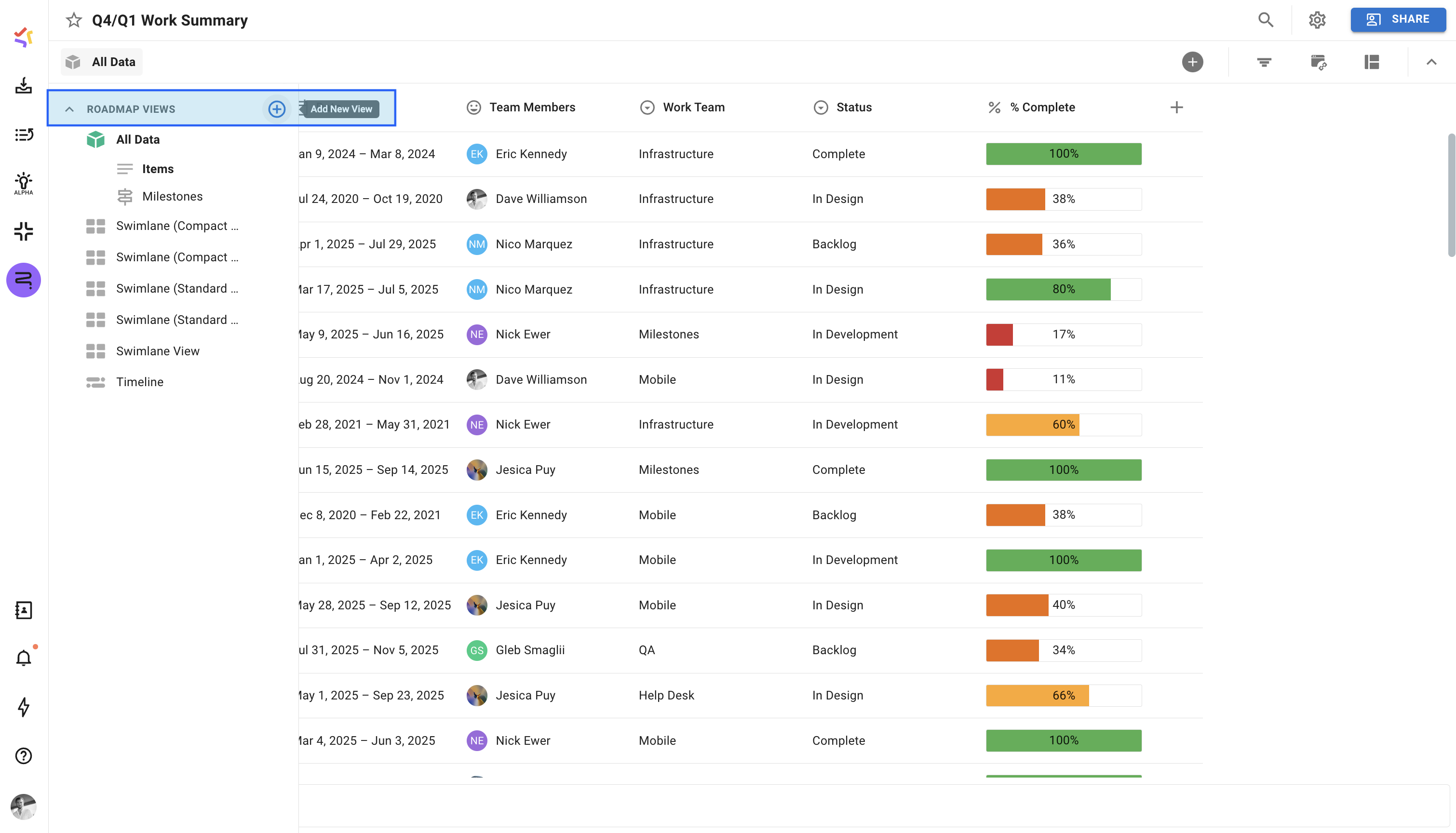The width and height of the screenshot is (1456, 833).
Task: Open the filter icon in toolbar
Action: 1264,62
